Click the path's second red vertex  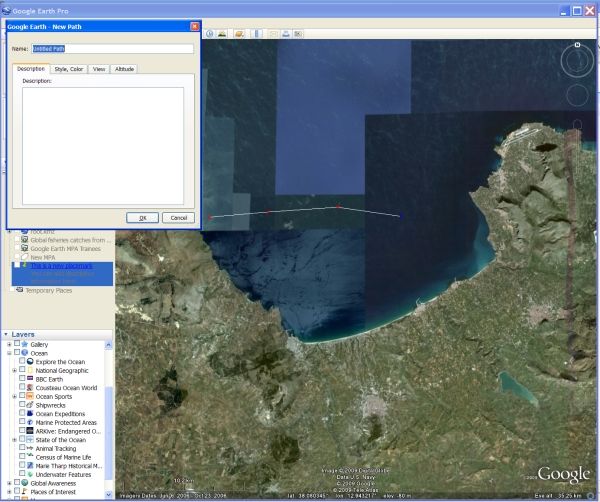coord(269,211)
